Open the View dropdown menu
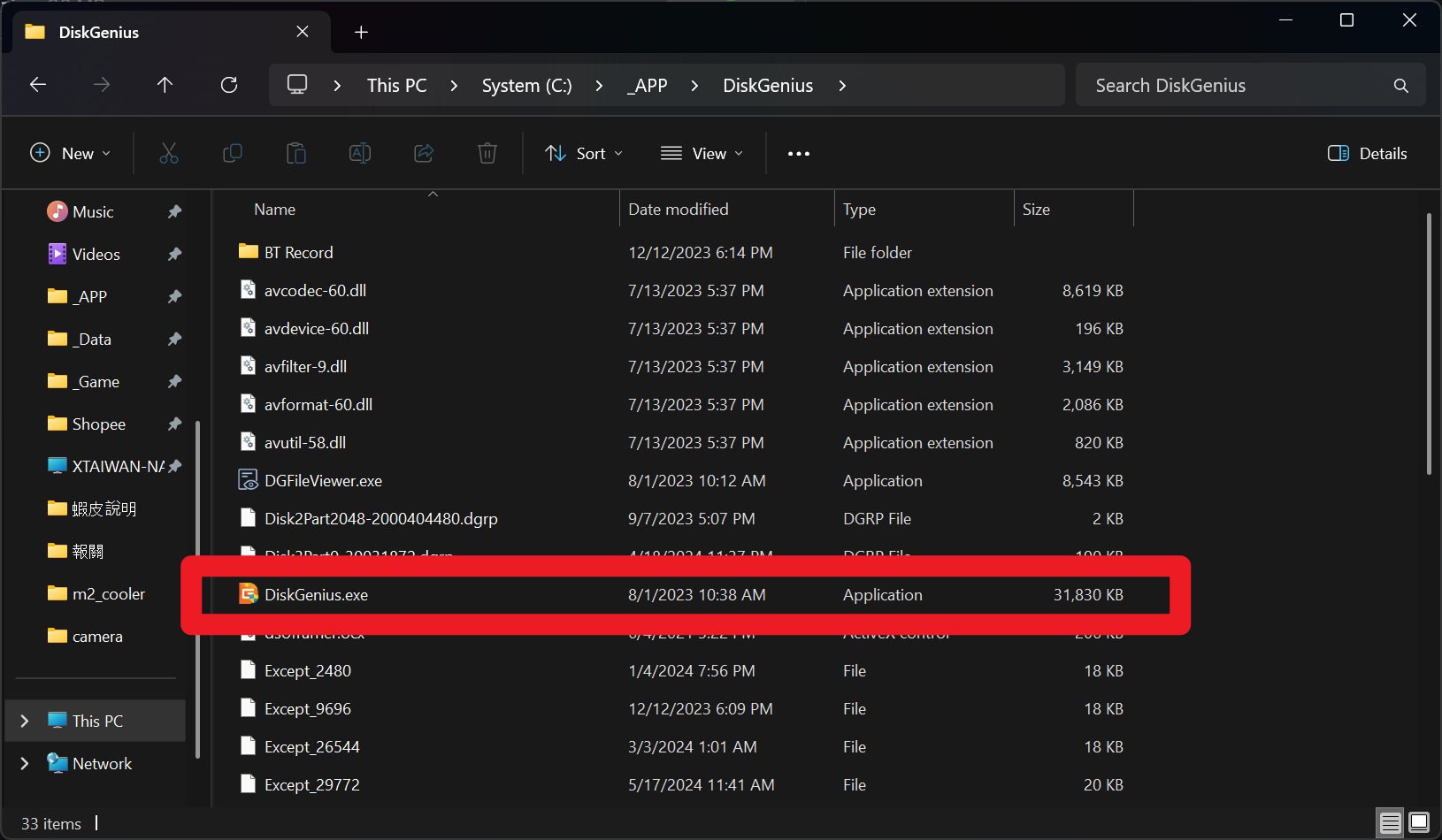1442x840 pixels. (702, 154)
